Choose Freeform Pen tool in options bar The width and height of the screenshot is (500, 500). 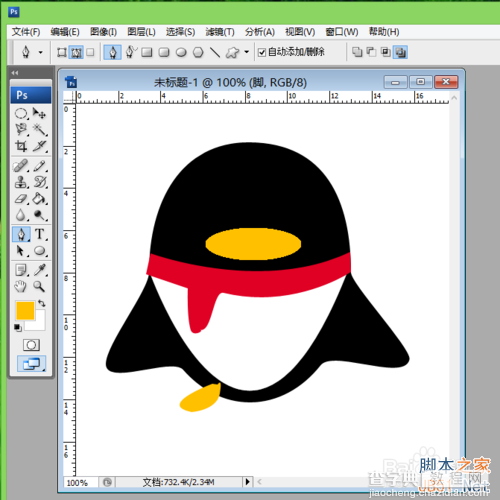pyautogui.click(x=131, y=52)
